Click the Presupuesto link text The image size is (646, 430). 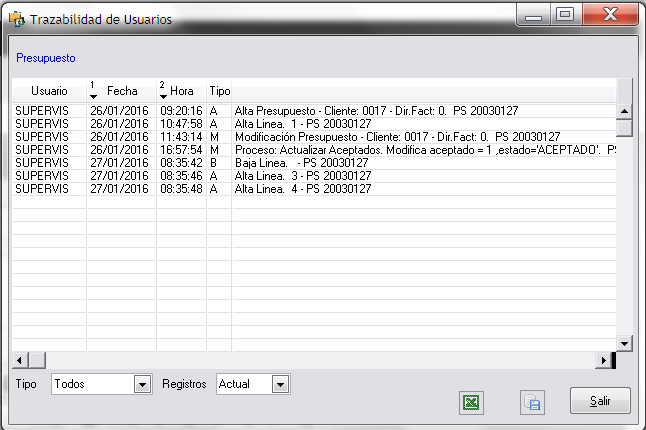46,58
